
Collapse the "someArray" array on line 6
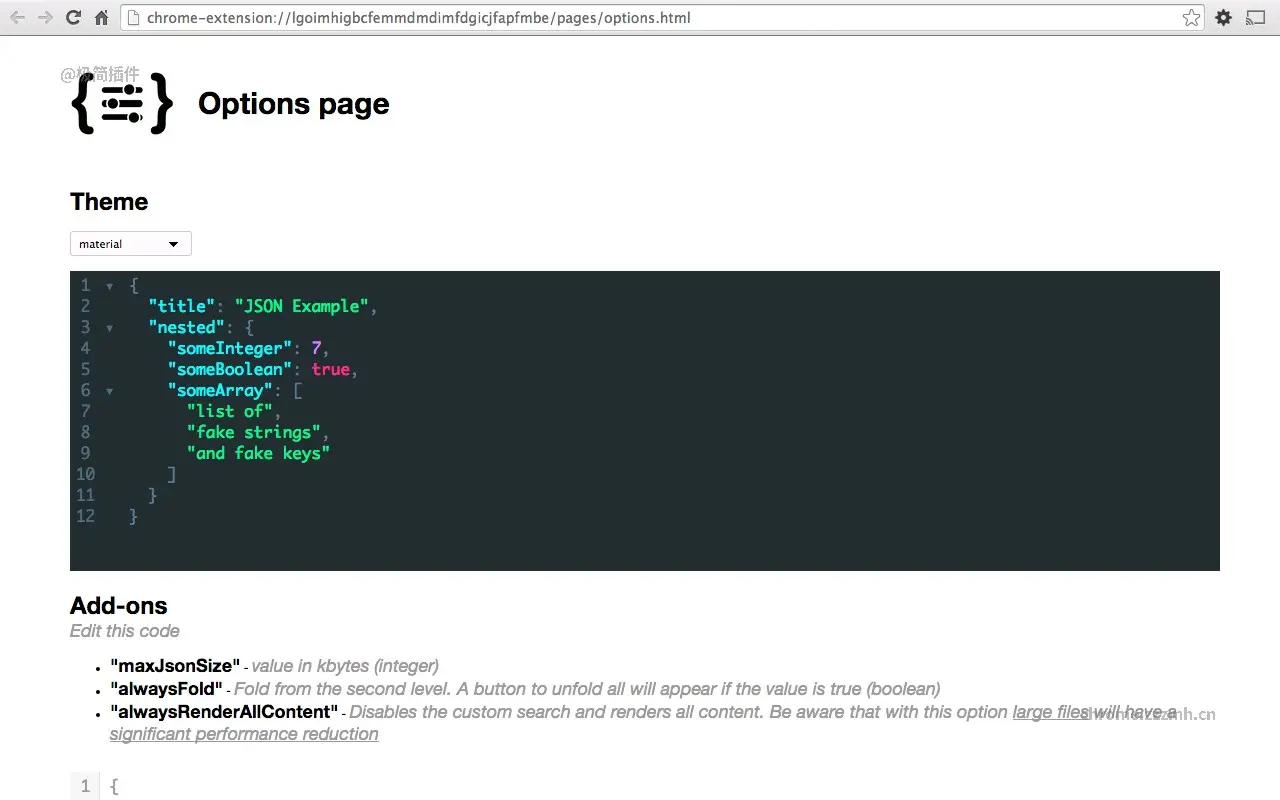click(109, 390)
